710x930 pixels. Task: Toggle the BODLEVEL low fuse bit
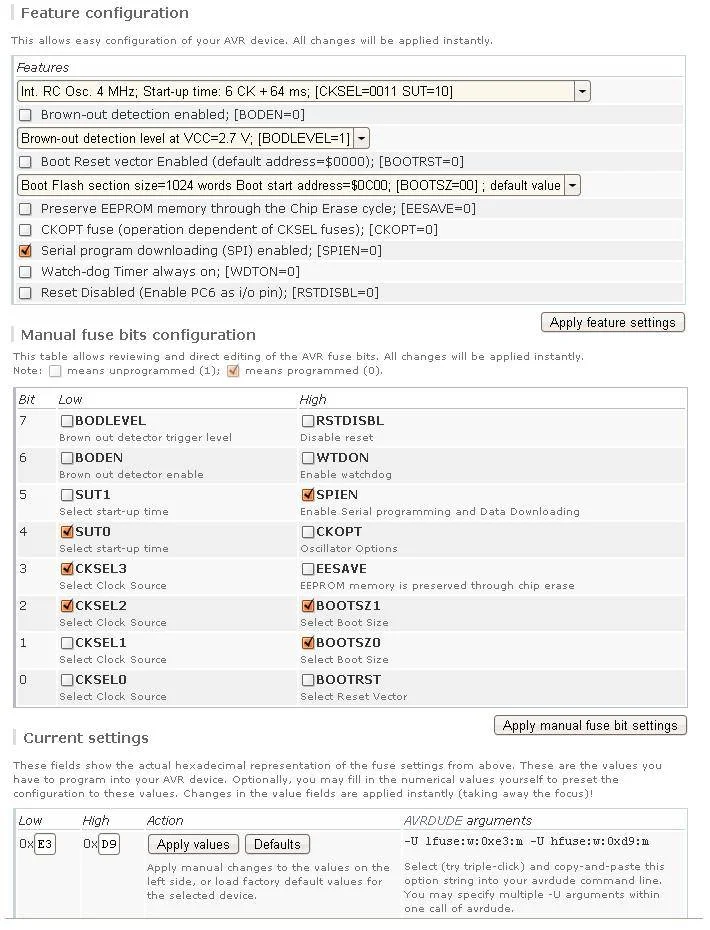pos(67,421)
